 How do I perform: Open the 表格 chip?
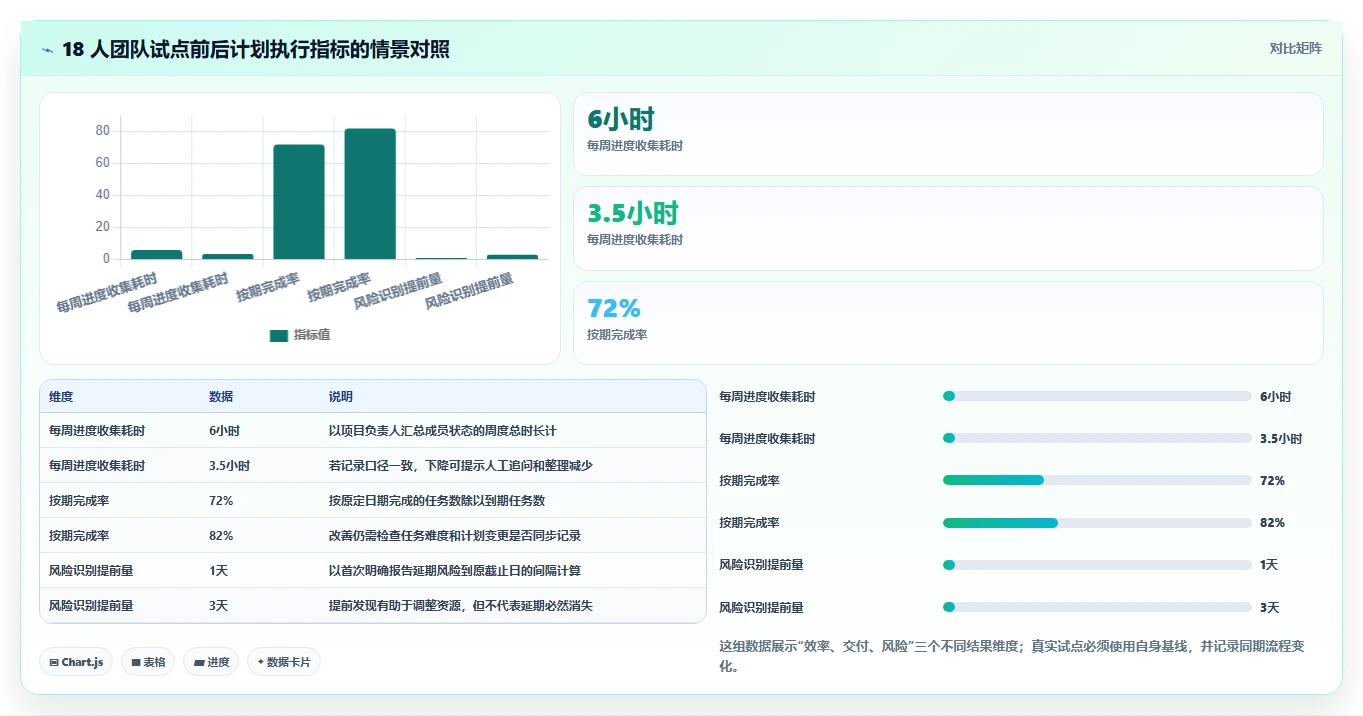pyautogui.click(x=148, y=662)
